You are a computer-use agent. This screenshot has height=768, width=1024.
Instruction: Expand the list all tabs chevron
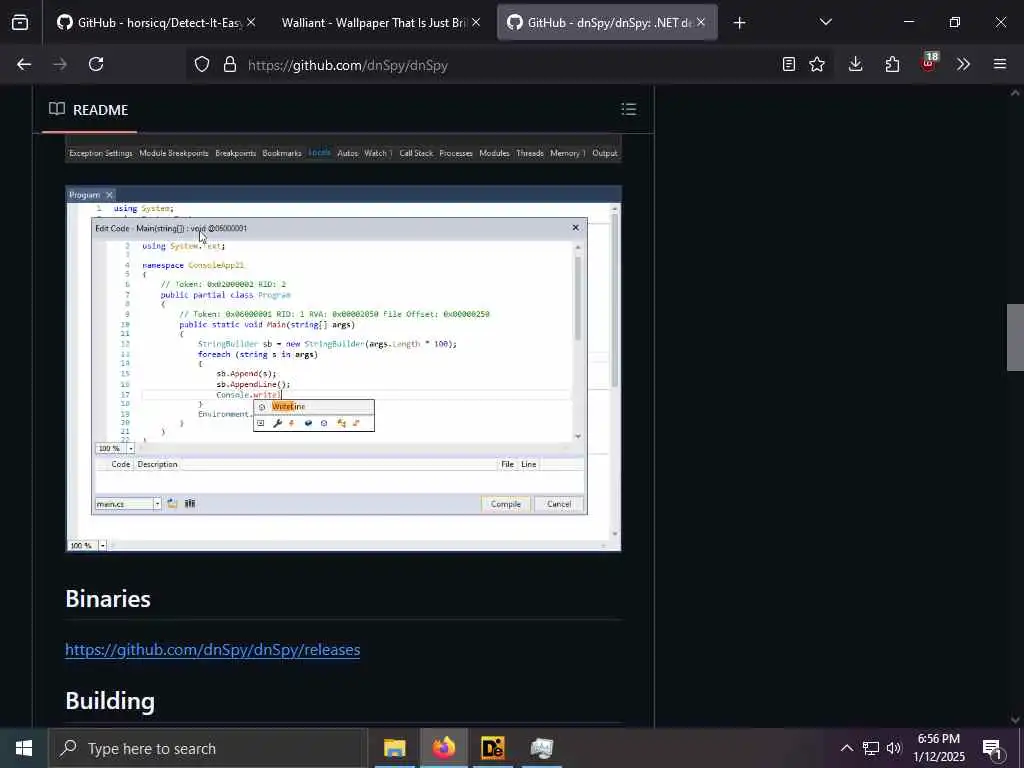(825, 23)
